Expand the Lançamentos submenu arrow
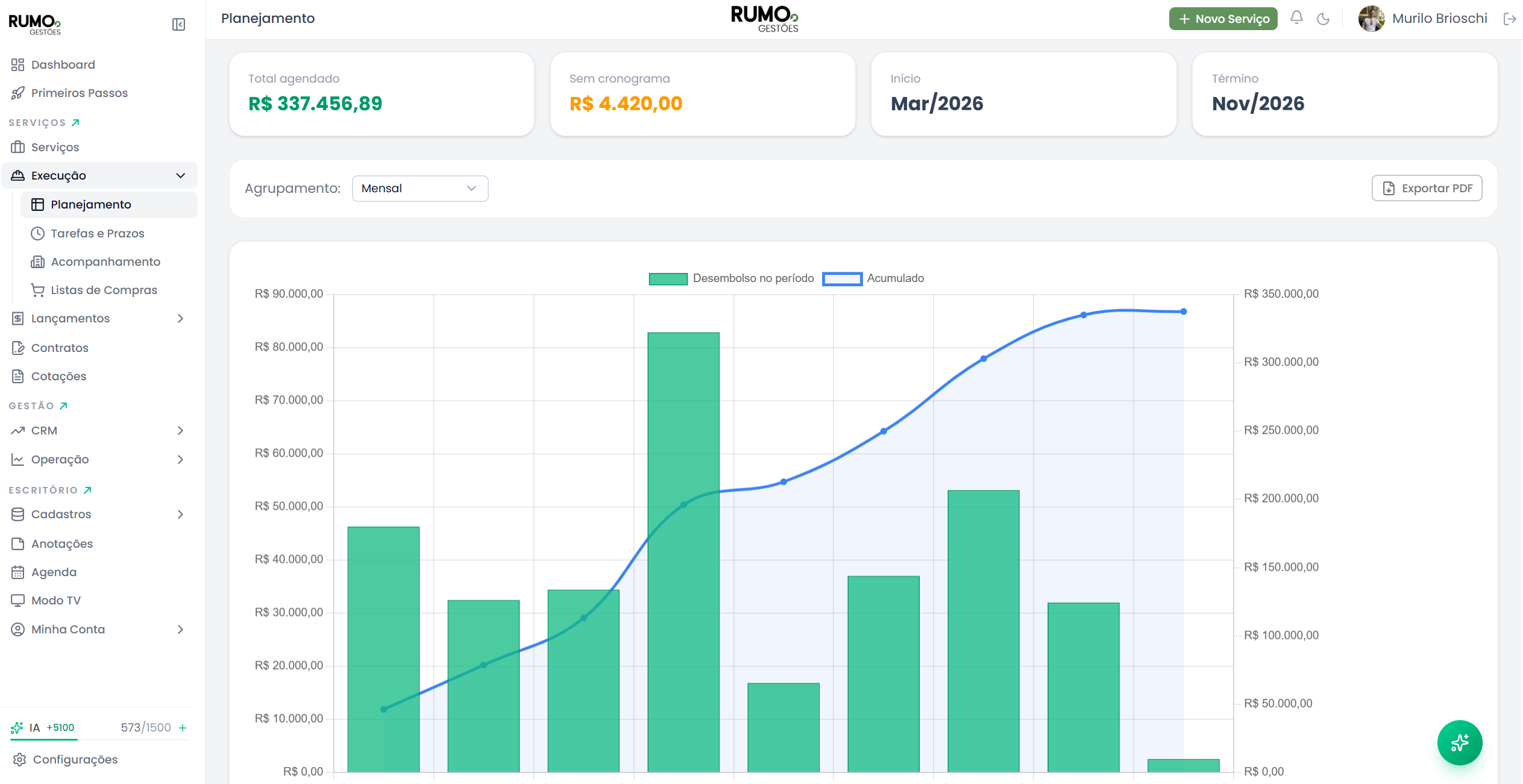Viewport: 1523px width, 784px height. pos(180,318)
